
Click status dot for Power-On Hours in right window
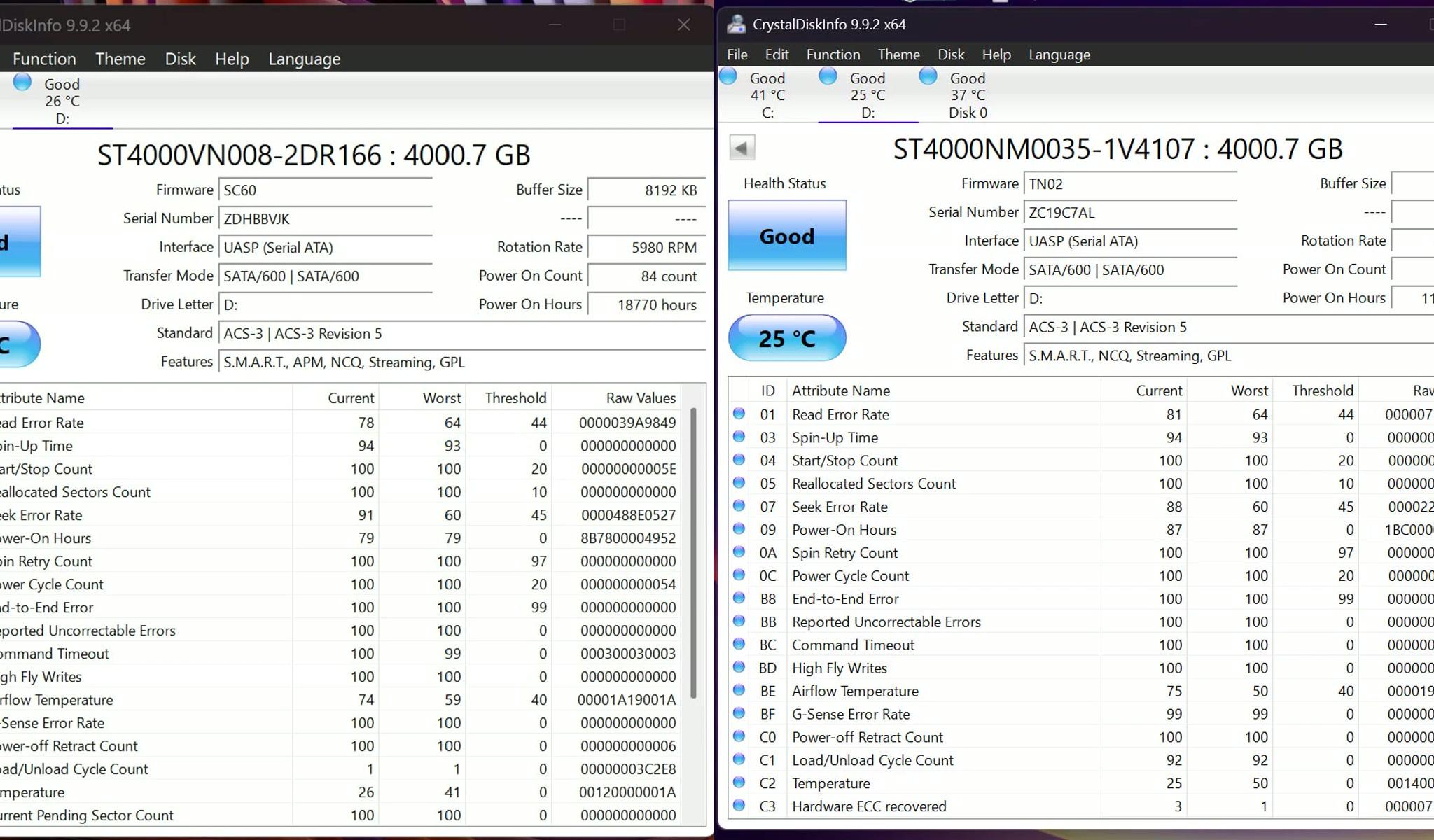click(x=739, y=529)
